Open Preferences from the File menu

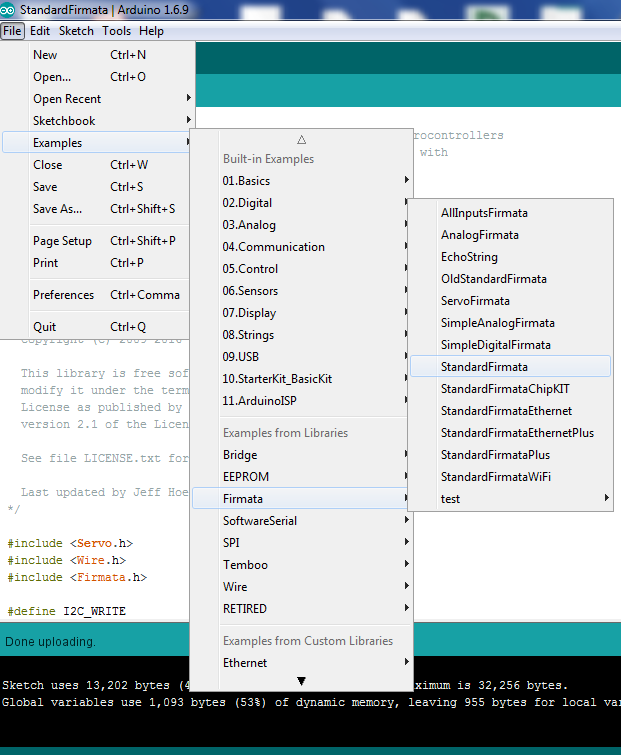pyautogui.click(x=98, y=295)
